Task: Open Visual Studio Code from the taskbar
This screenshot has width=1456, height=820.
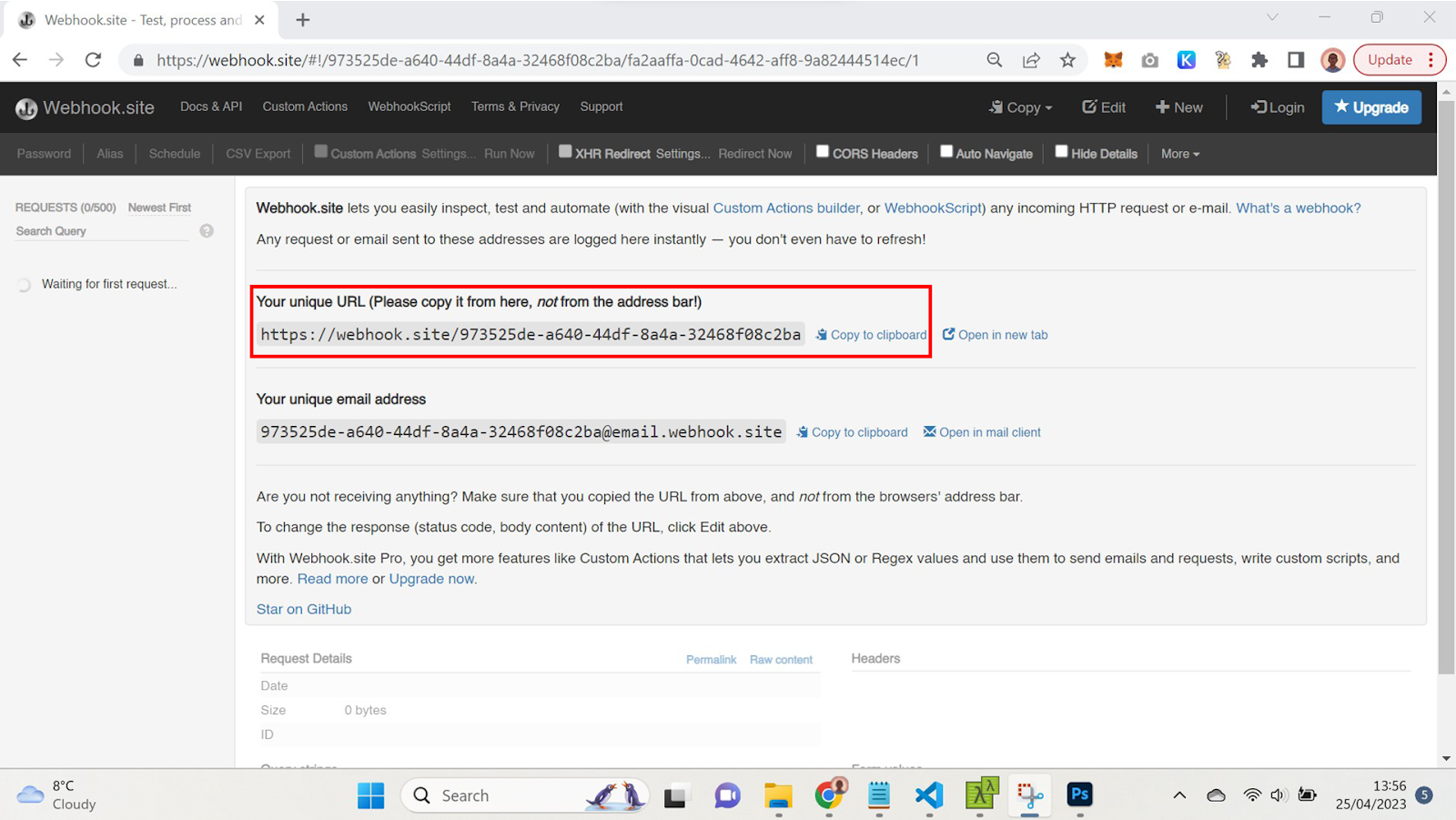Action: (929, 795)
